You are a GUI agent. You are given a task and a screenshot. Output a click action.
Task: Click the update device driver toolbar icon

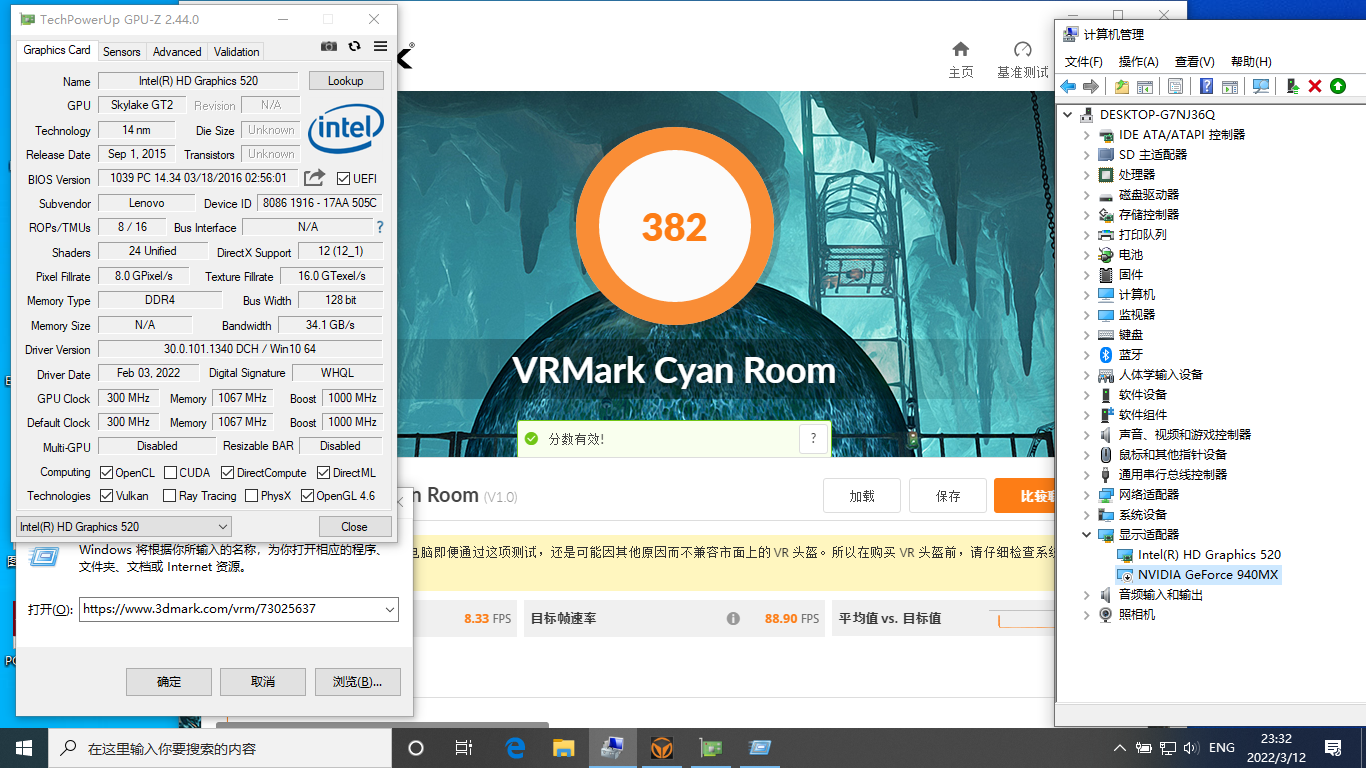(1292, 87)
